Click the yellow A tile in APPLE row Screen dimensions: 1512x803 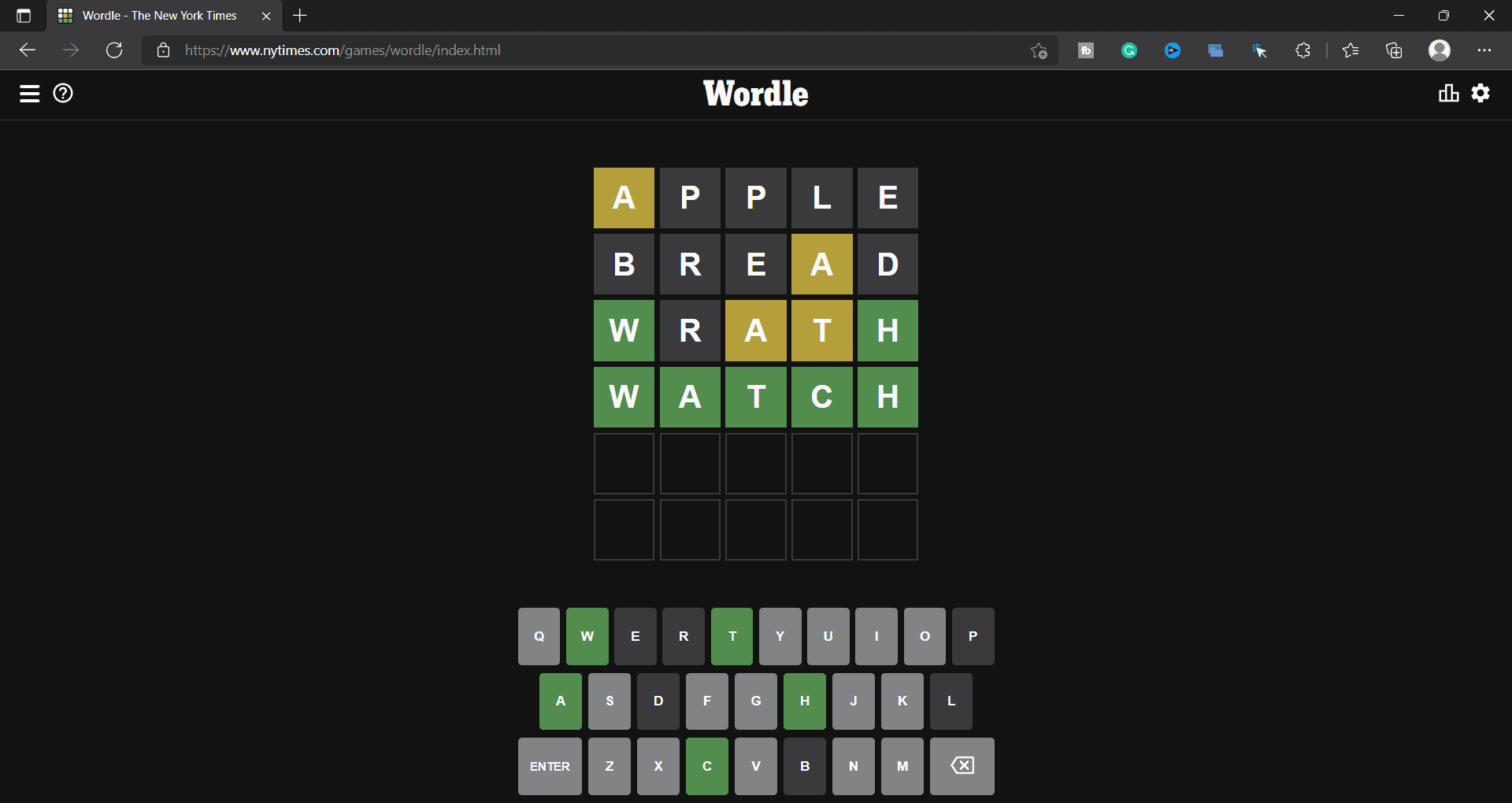click(x=624, y=198)
